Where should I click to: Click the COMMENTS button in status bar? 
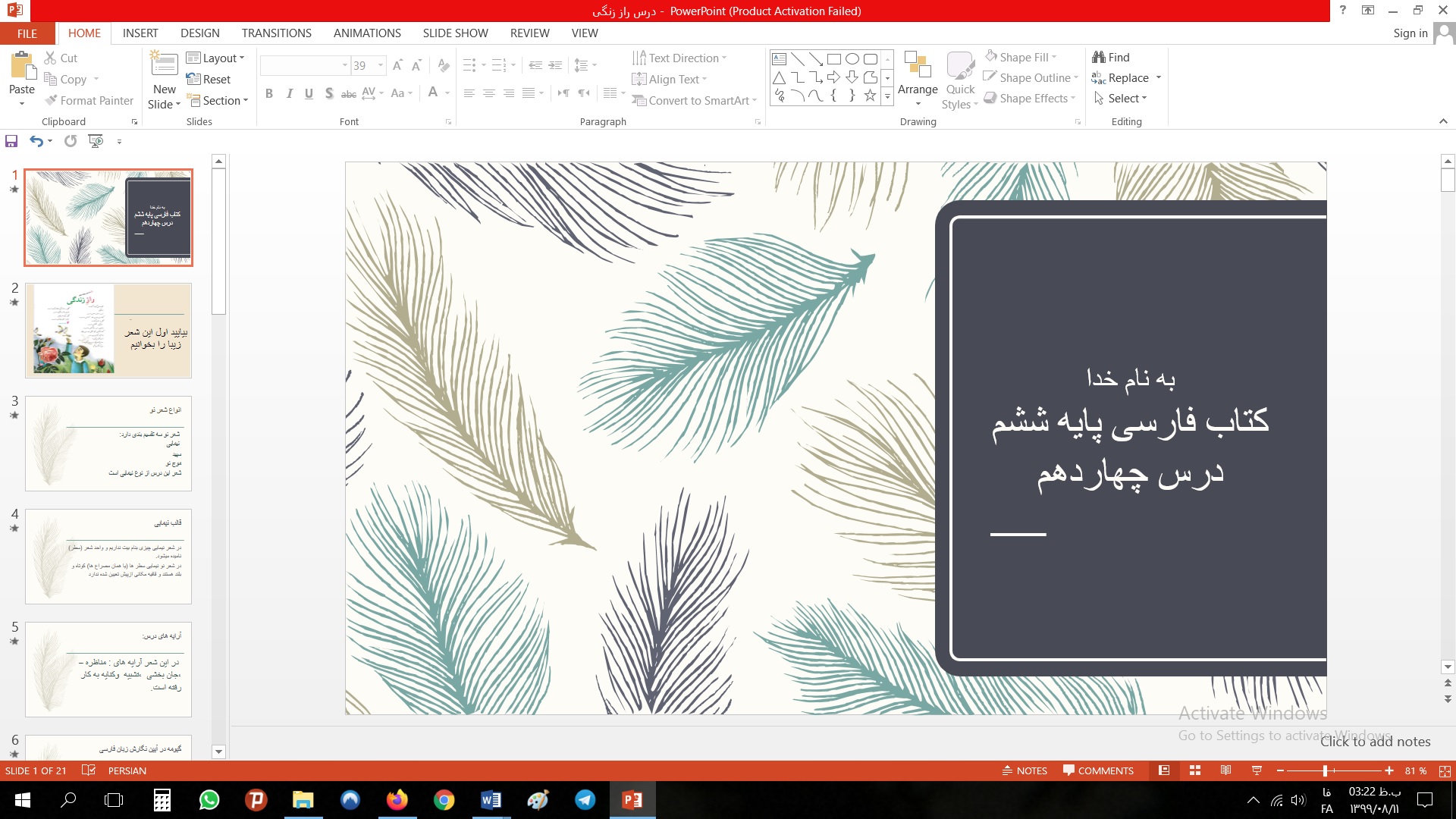pyautogui.click(x=1098, y=770)
